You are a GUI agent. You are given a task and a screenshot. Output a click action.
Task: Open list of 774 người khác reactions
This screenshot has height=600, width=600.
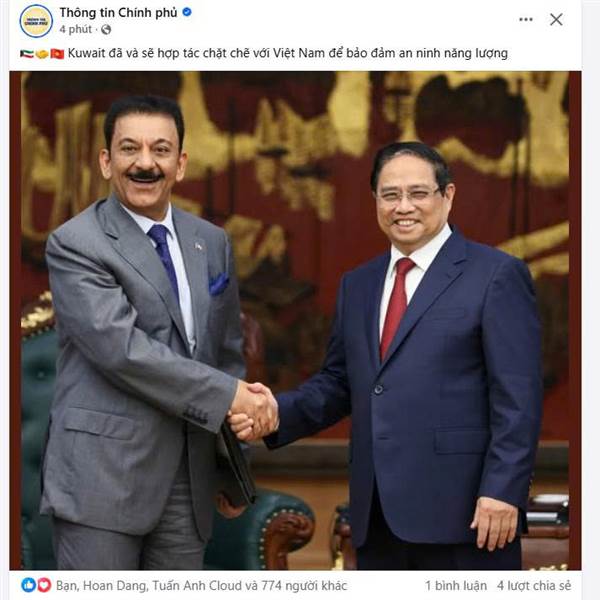pos(304,585)
